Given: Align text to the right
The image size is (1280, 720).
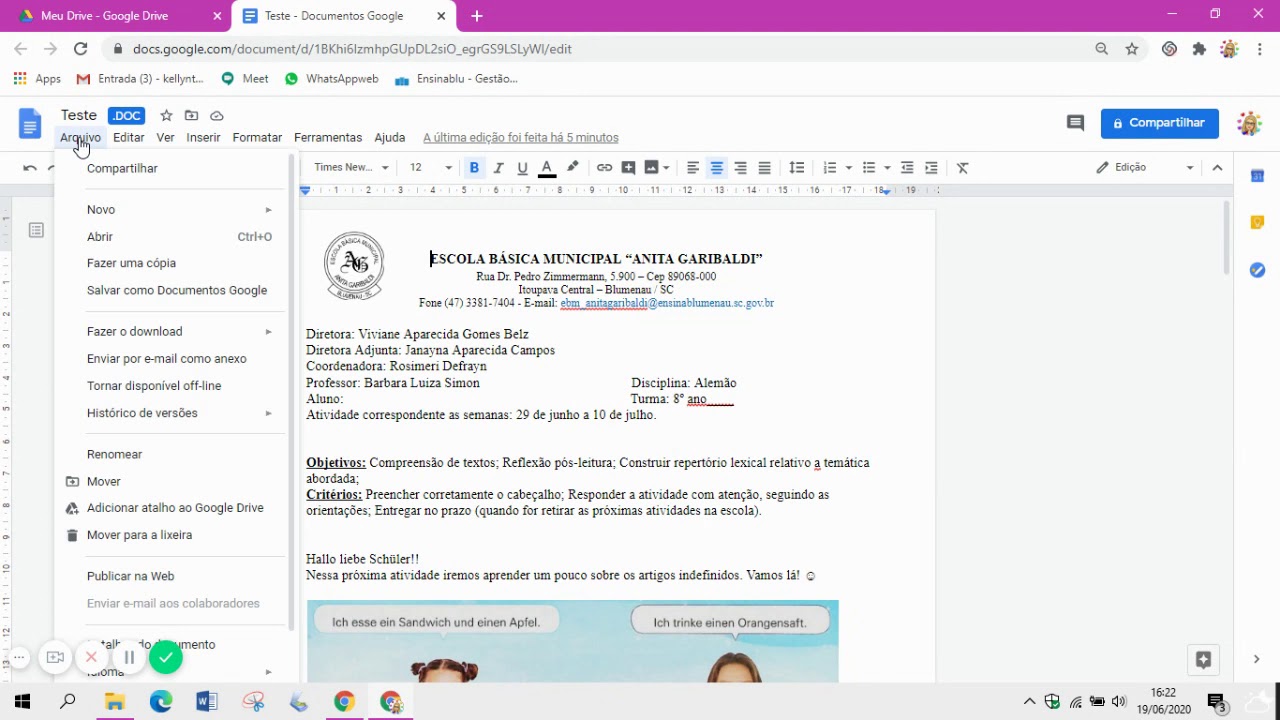Looking at the screenshot, I should pos(740,168).
